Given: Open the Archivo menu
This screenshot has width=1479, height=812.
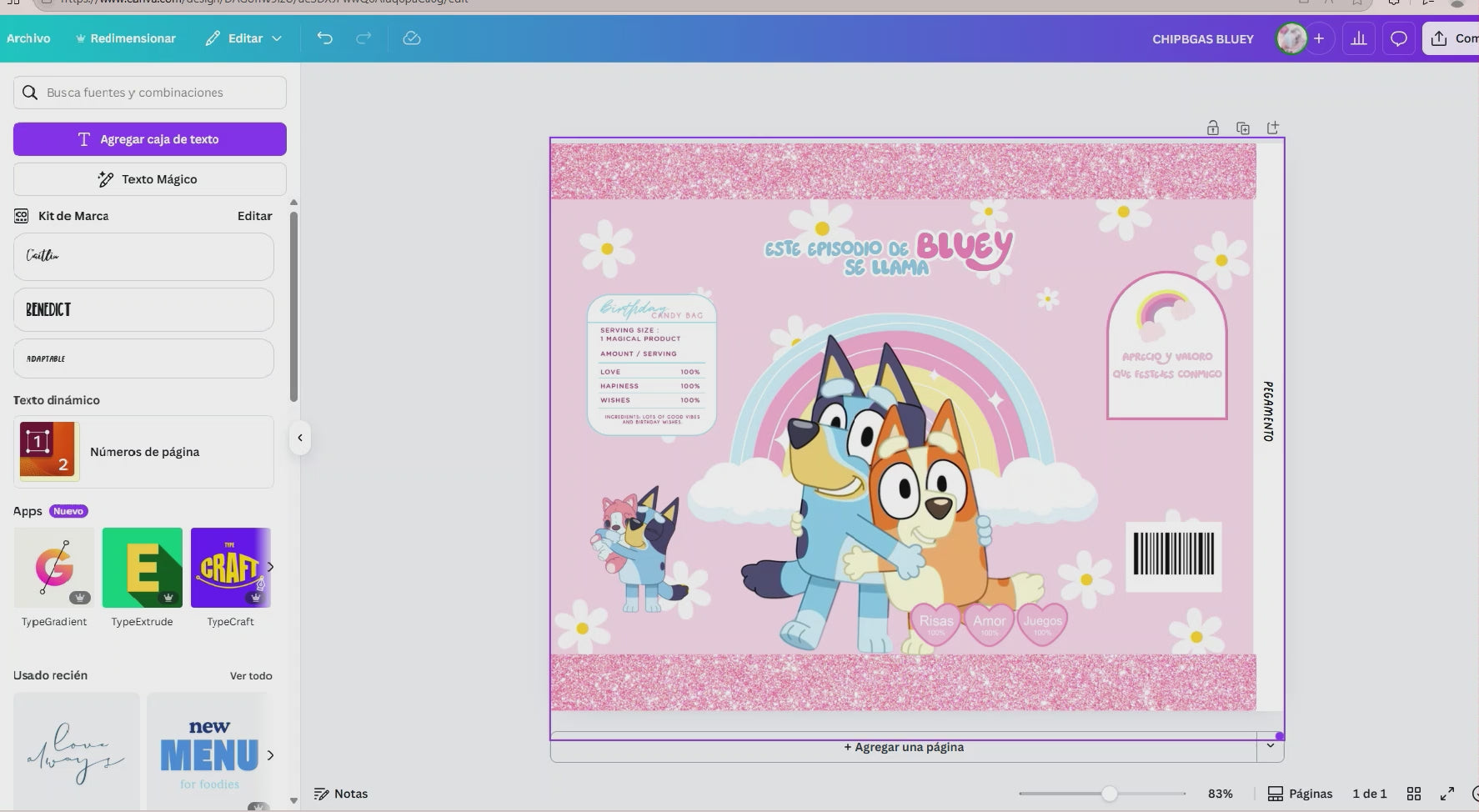Looking at the screenshot, I should coord(28,38).
